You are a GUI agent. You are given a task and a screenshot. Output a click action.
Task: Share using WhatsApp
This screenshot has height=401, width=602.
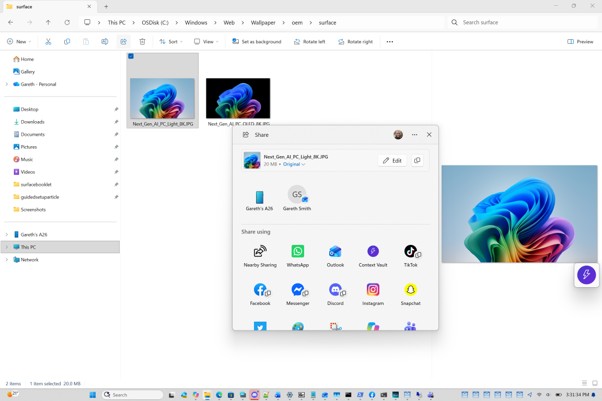point(298,256)
